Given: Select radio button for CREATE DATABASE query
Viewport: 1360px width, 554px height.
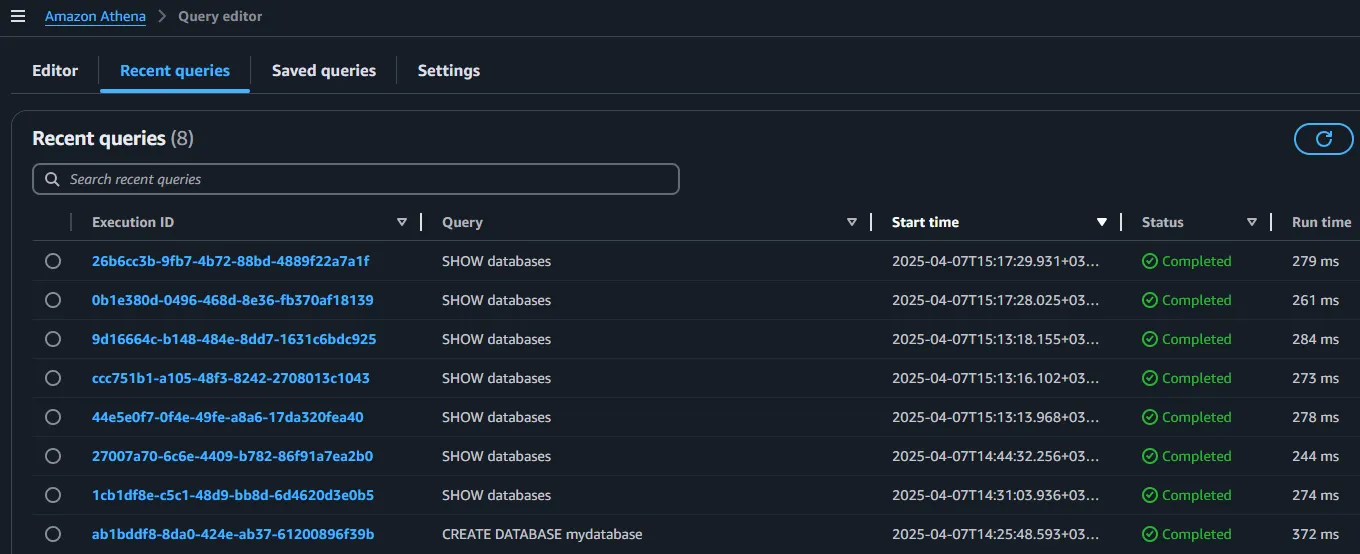Looking at the screenshot, I should click(x=53, y=534).
